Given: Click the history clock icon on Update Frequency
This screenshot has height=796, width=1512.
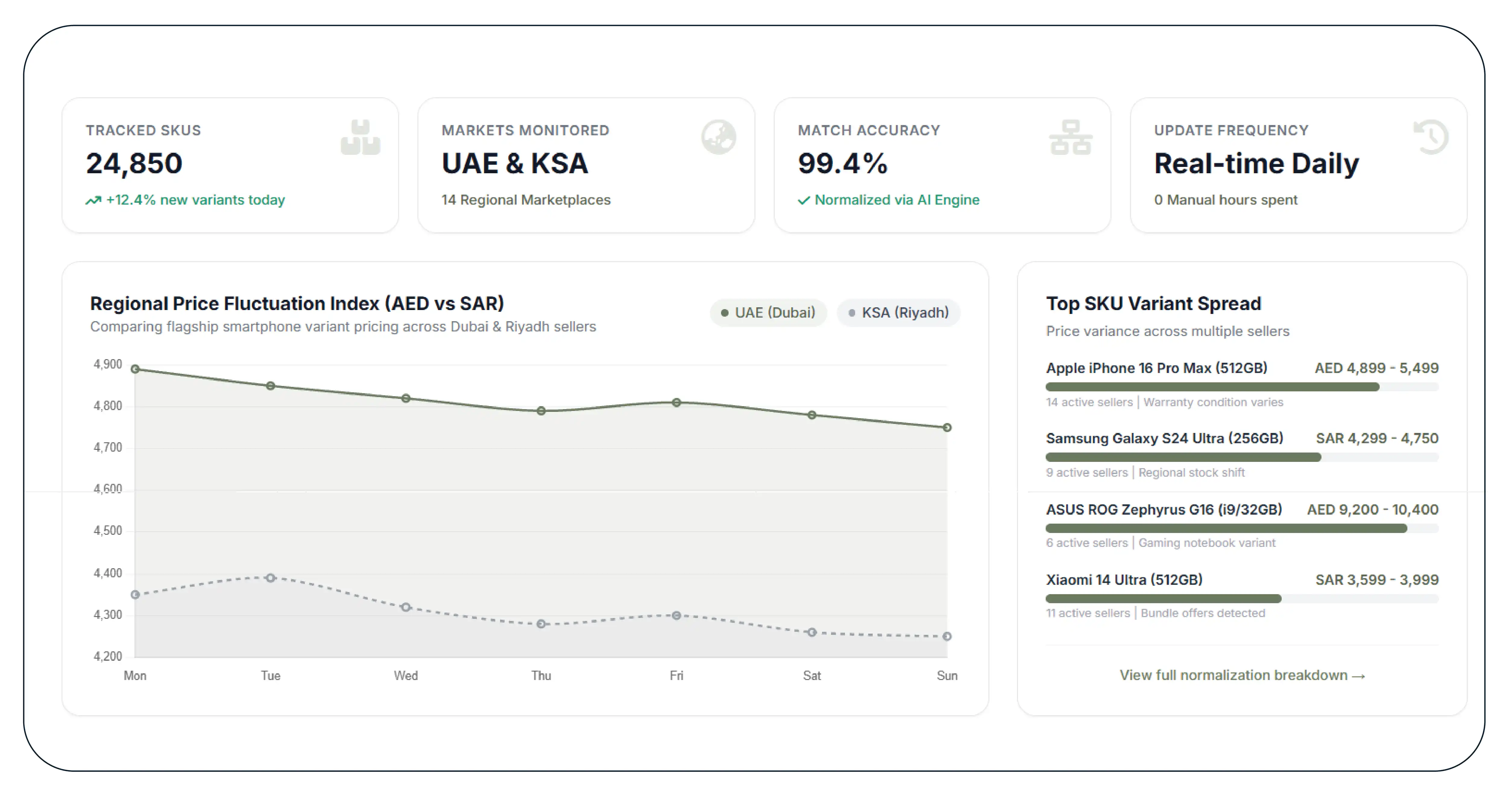Looking at the screenshot, I should (x=1431, y=137).
